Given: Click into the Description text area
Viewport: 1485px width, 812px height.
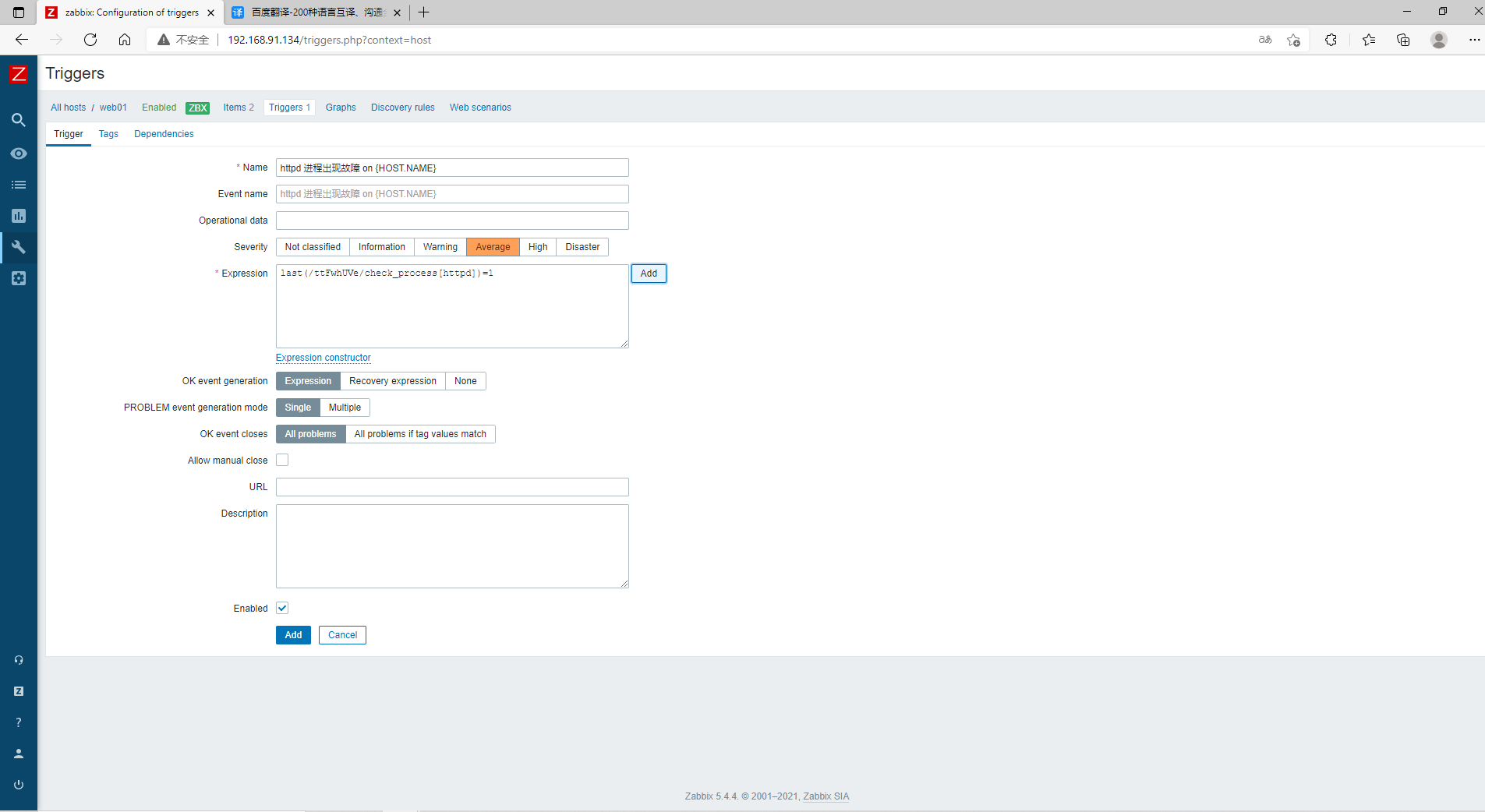Looking at the screenshot, I should click(452, 546).
